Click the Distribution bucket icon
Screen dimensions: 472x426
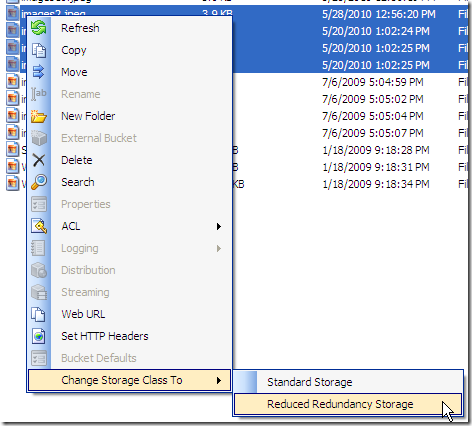click(39, 270)
